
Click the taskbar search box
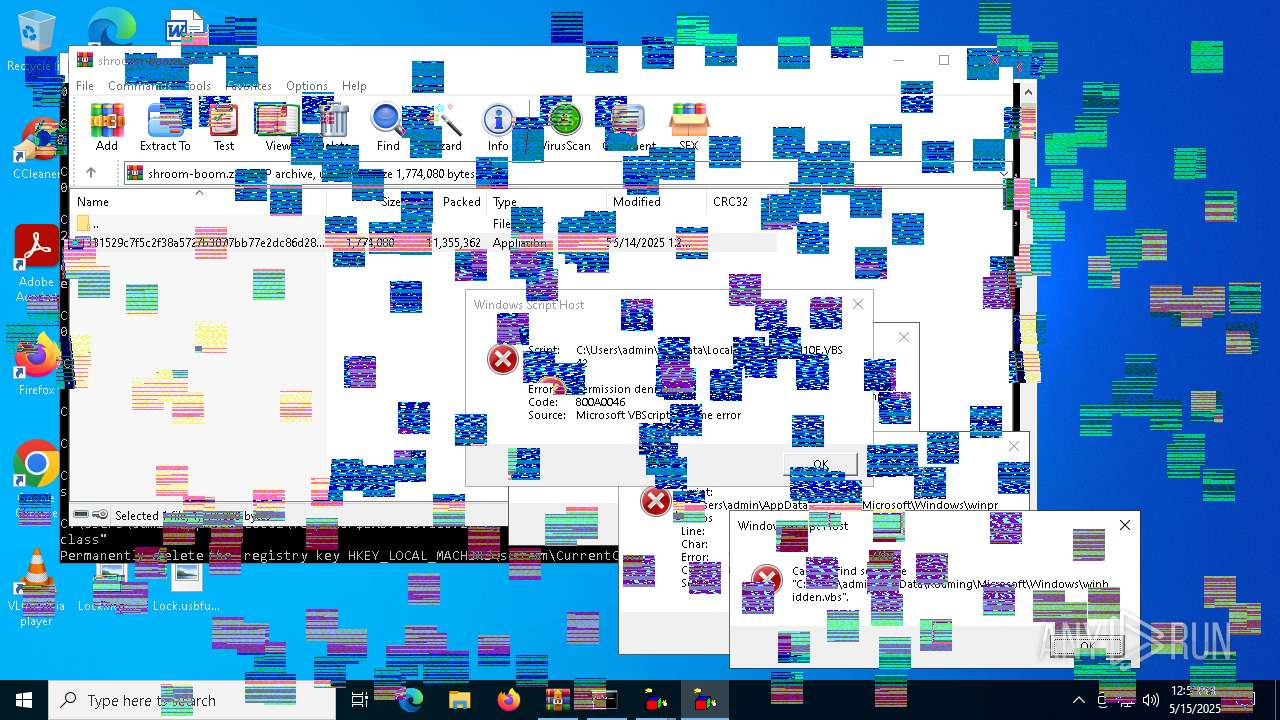coord(192,700)
